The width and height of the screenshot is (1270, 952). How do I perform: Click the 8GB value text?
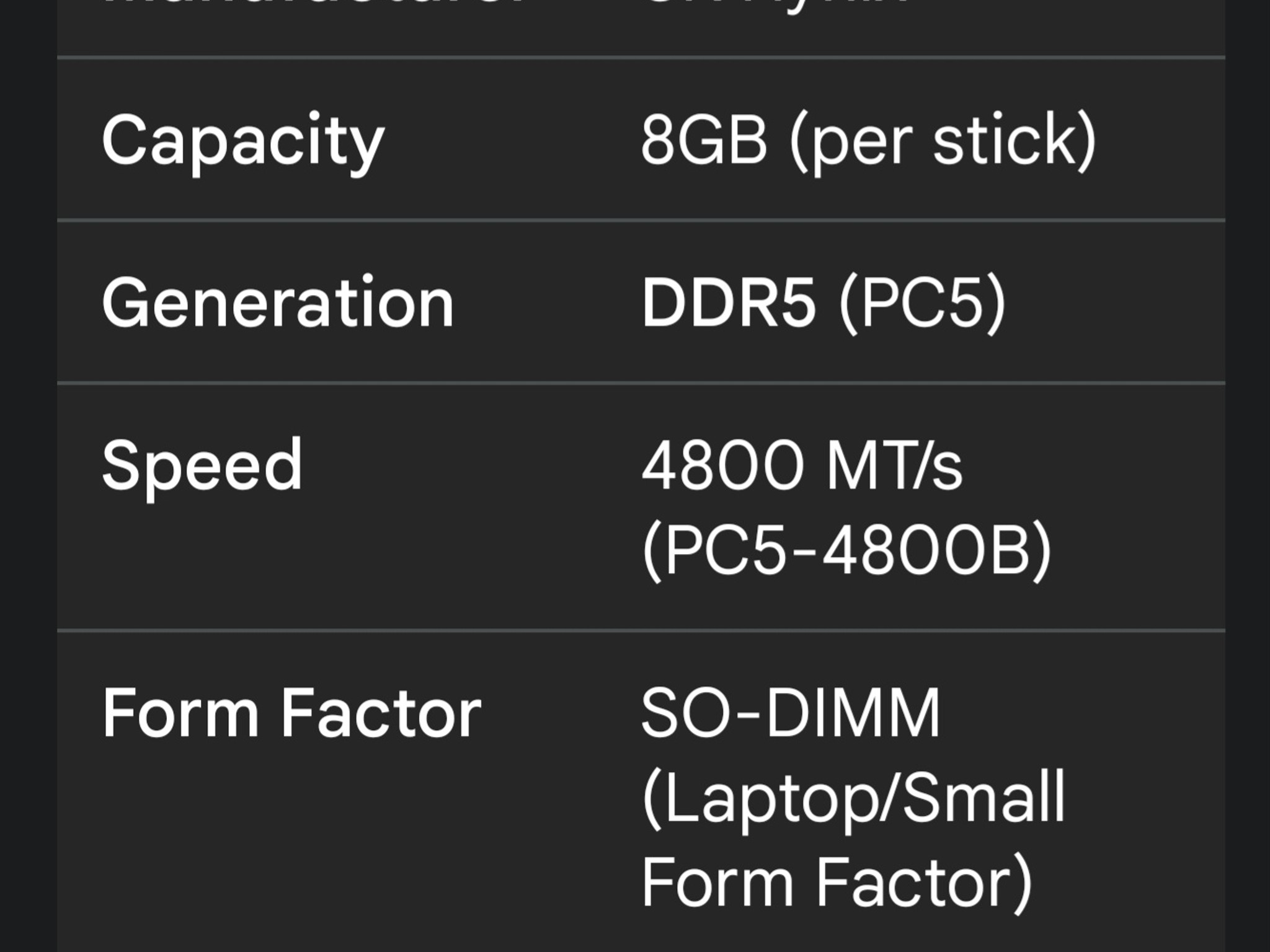704,140
